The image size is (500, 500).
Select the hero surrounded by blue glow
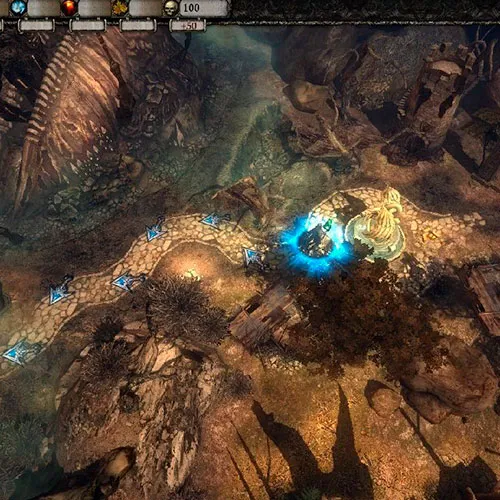click(x=316, y=243)
